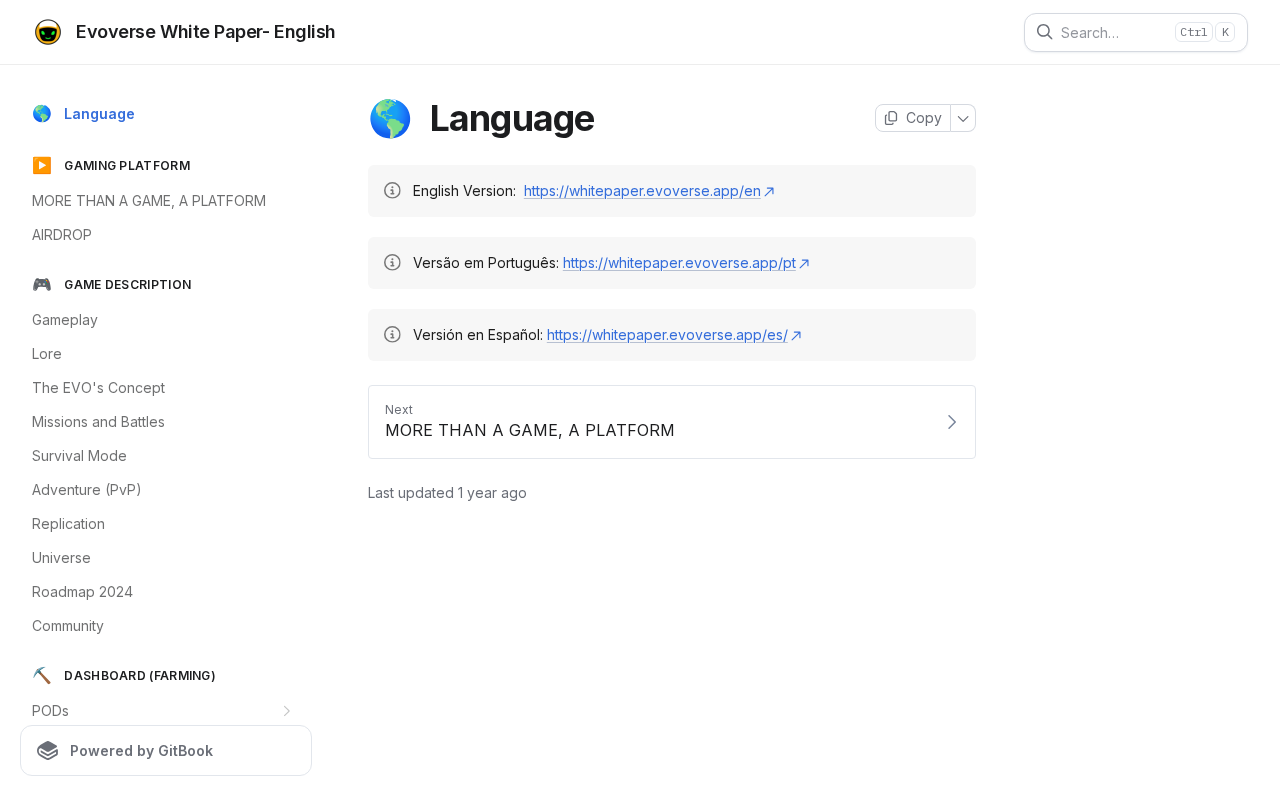Click the GitBook logo icon
1280x800 pixels.
(x=48, y=751)
